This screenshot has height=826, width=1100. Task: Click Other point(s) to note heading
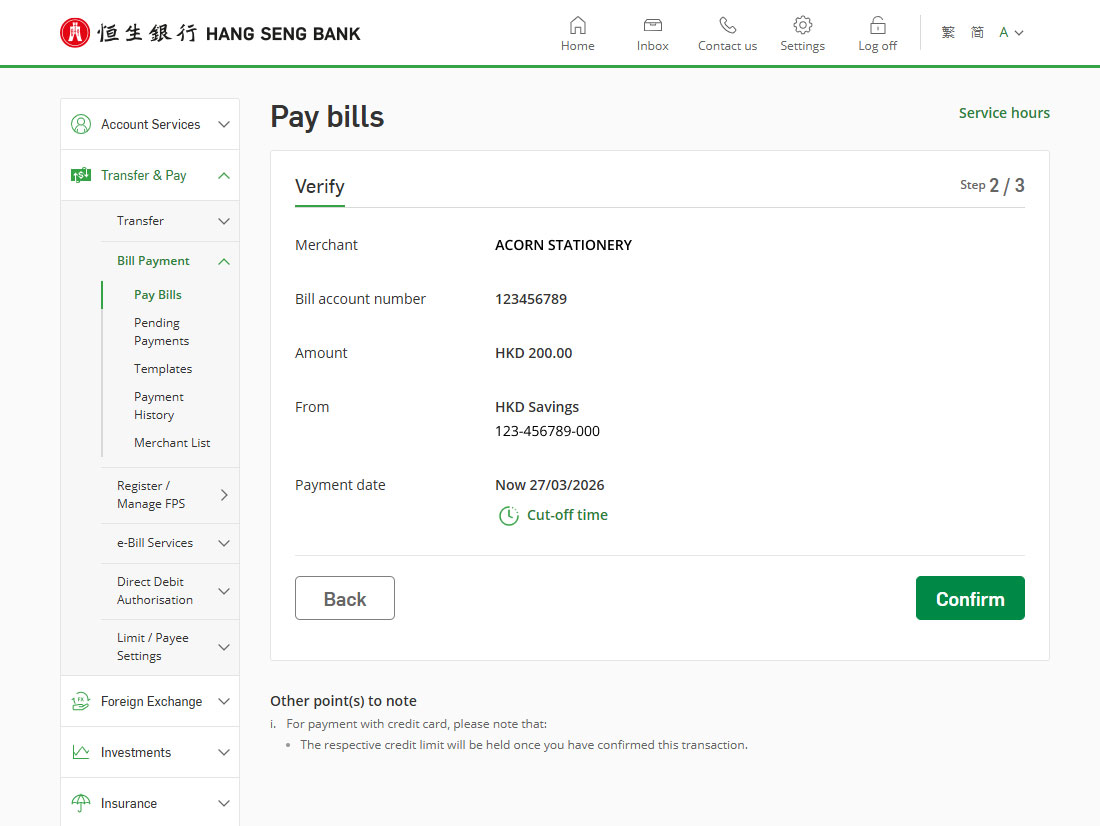(343, 700)
